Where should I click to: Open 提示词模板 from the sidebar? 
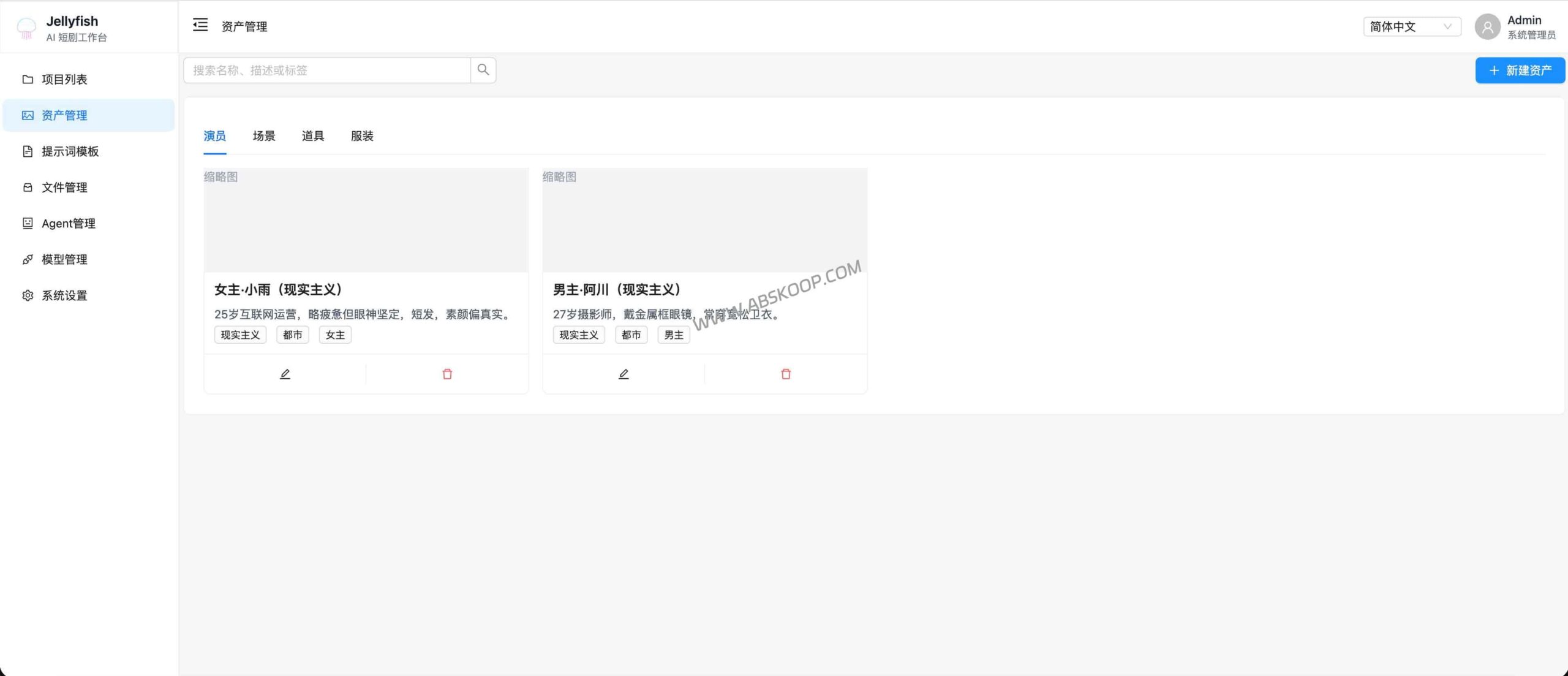[x=70, y=151]
